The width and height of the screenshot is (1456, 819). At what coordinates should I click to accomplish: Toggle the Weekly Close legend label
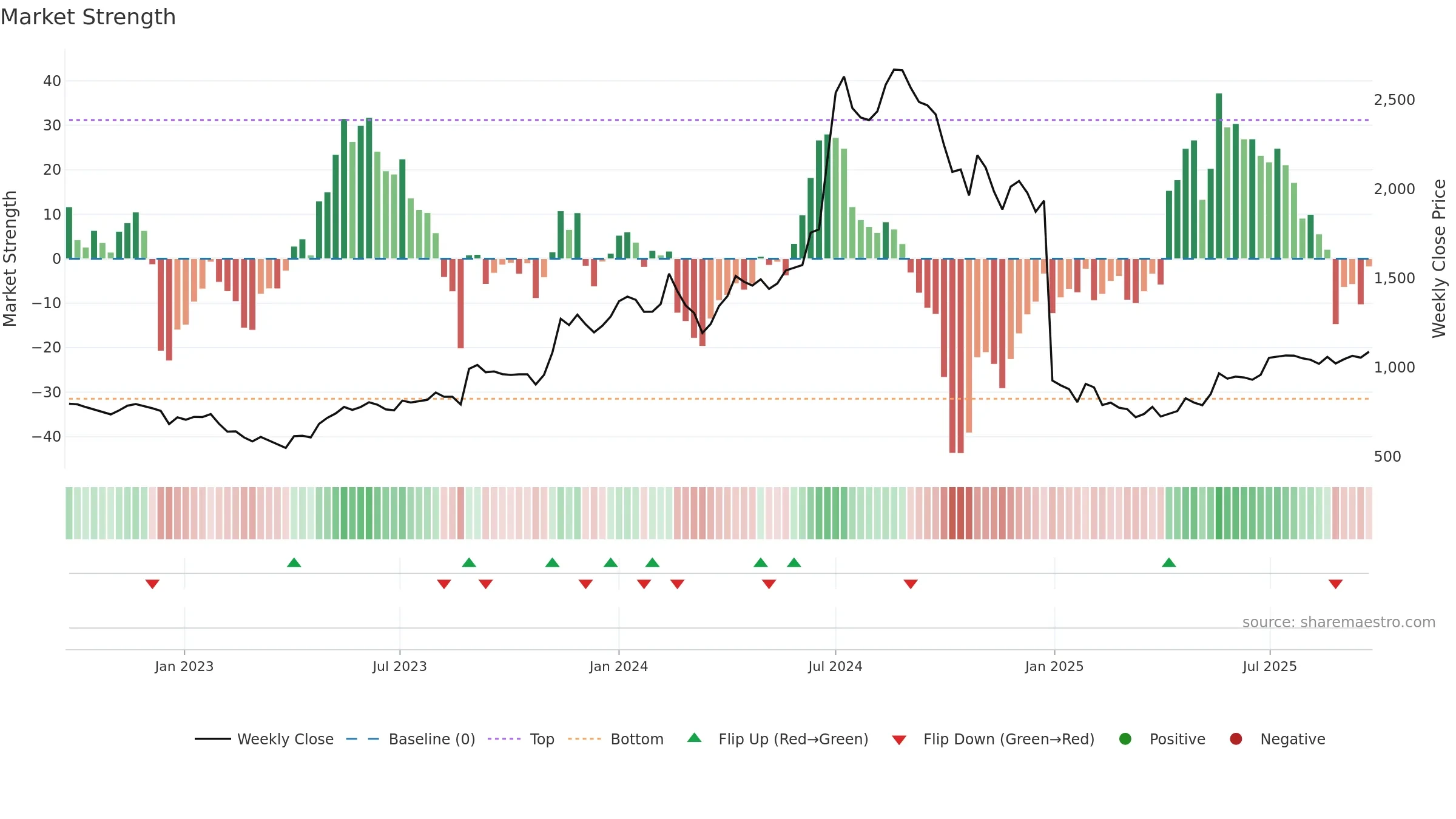coord(285,739)
